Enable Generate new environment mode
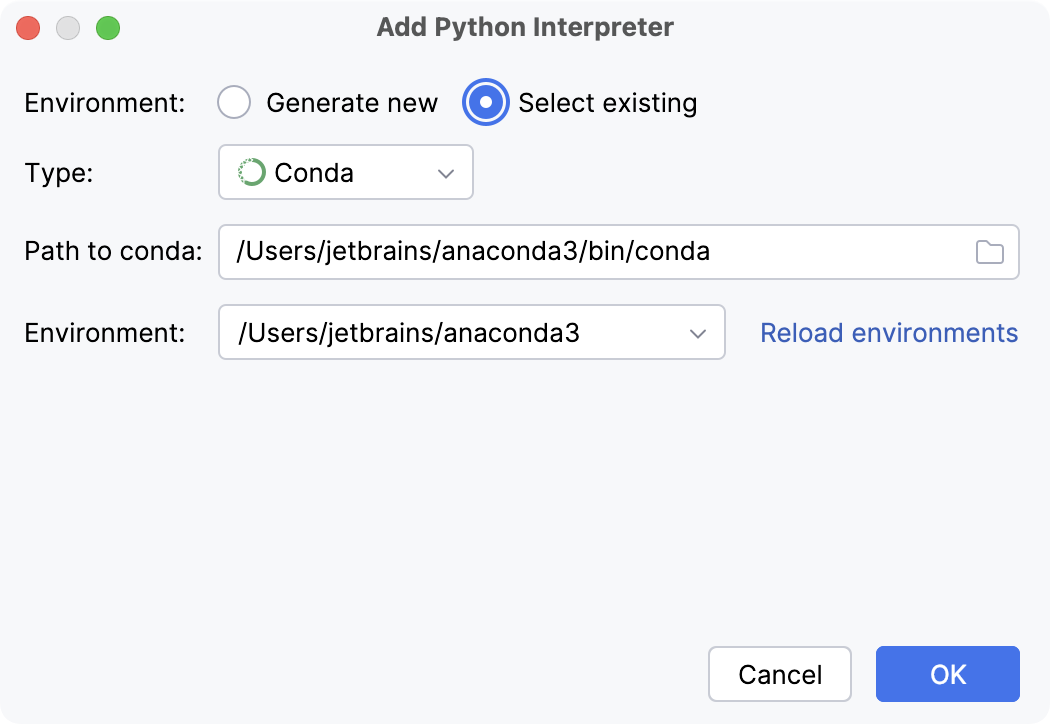The image size is (1050, 724). click(x=233, y=102)
